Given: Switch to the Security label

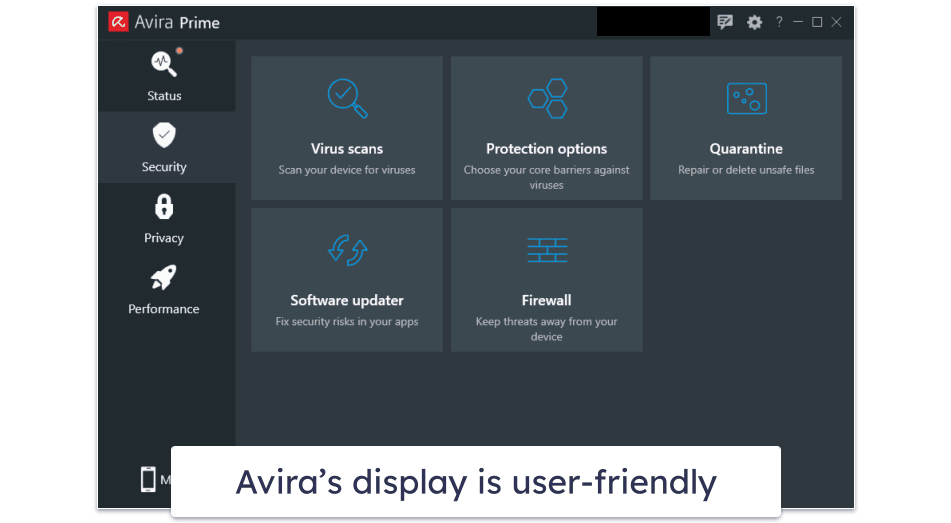Looking at the screenshot, I should (164, 167).
